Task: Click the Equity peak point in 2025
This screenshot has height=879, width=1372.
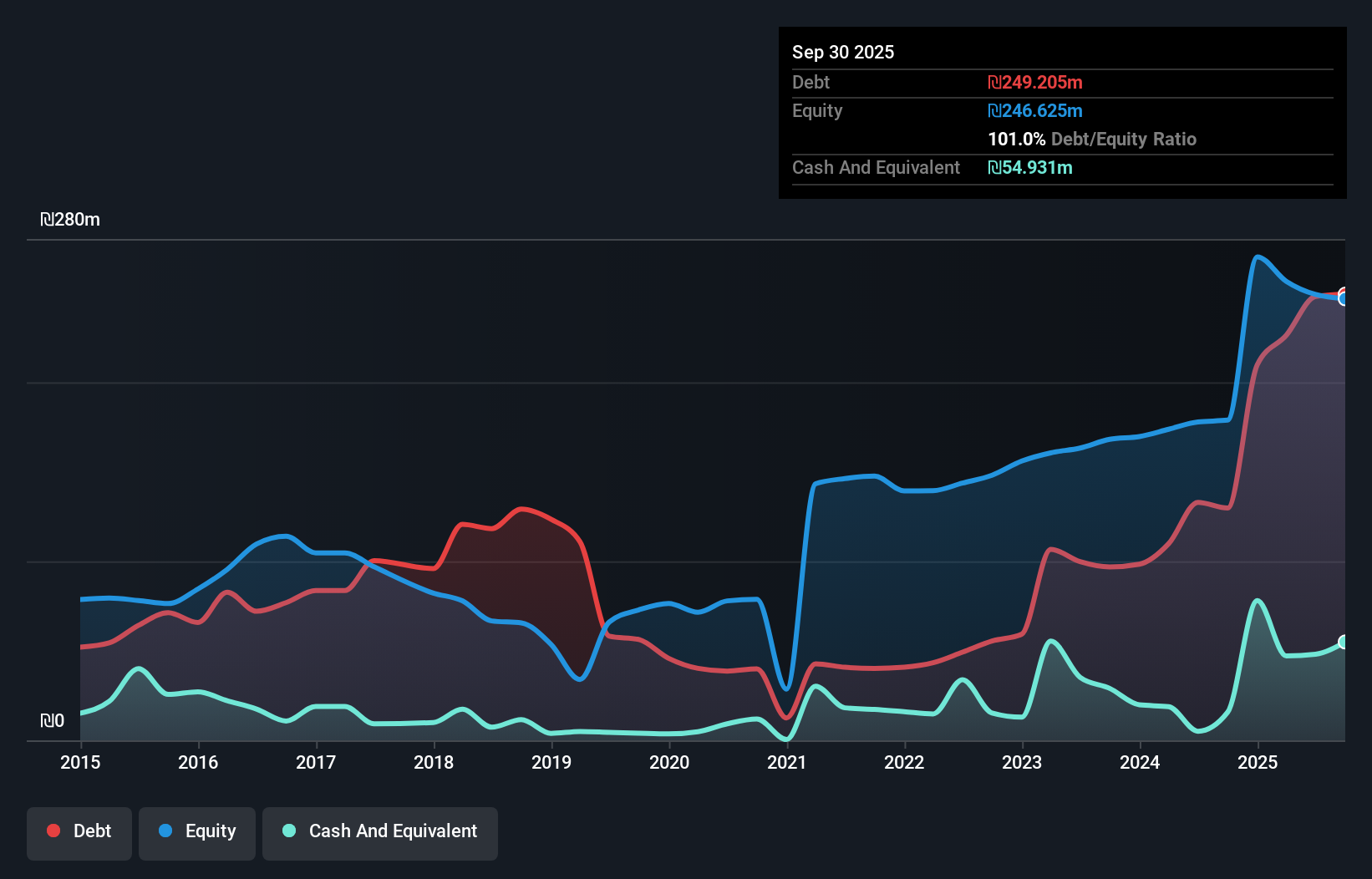Action: [x=1258, y=257]
